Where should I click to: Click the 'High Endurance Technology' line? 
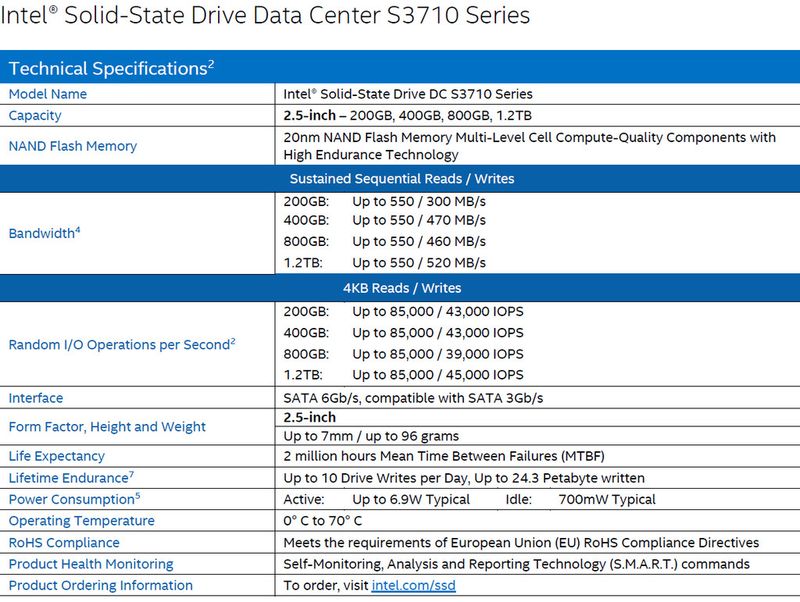tap(370, 155)
